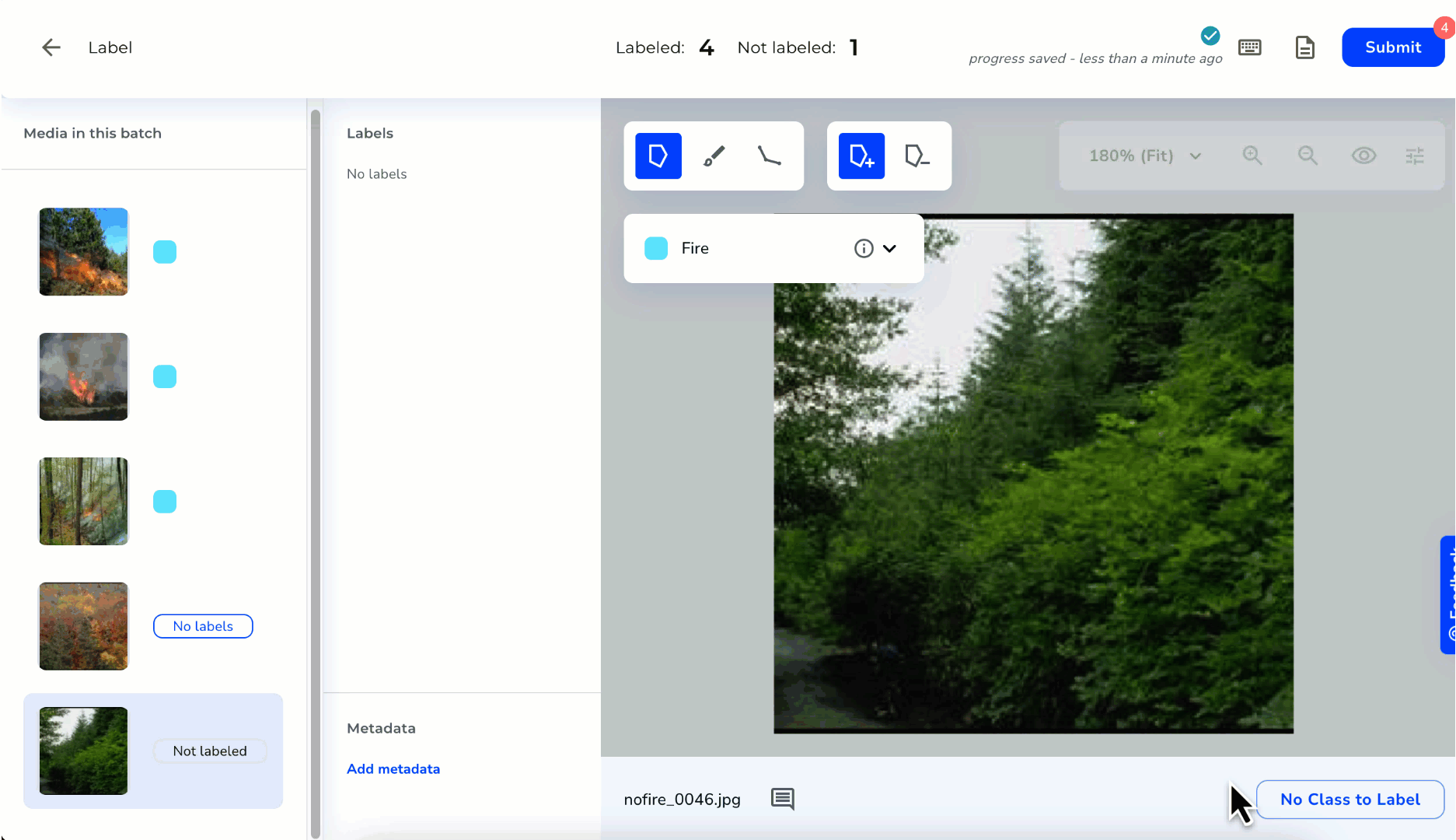Click the zoom in magnifier icon
Viewport: 1456px width, 840px height.
(1252, 156)
